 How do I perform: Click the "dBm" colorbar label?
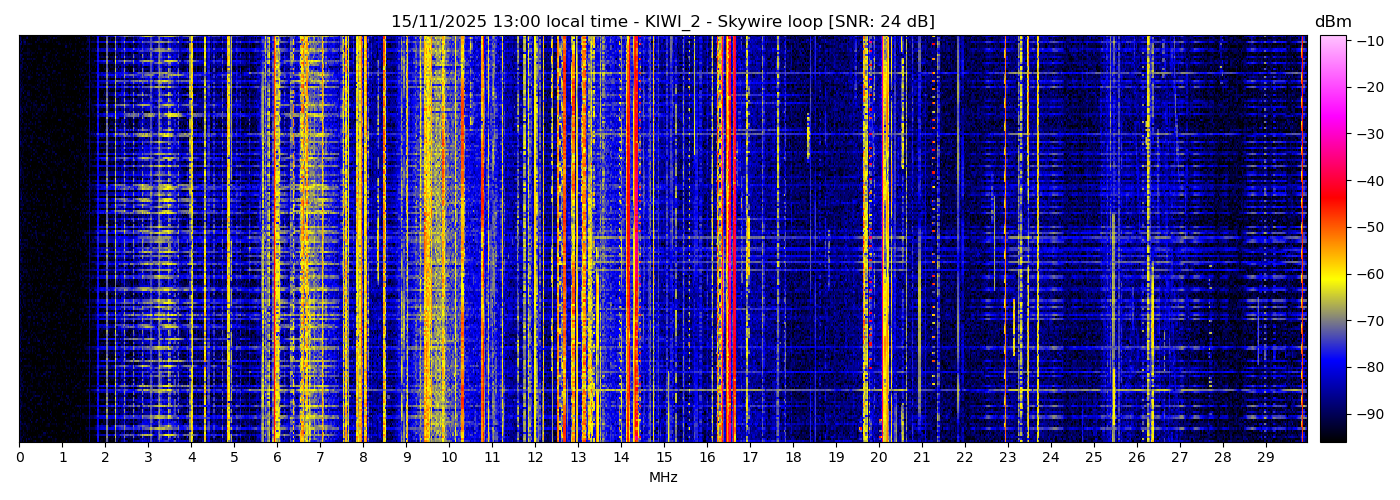tap(1332, 22)
